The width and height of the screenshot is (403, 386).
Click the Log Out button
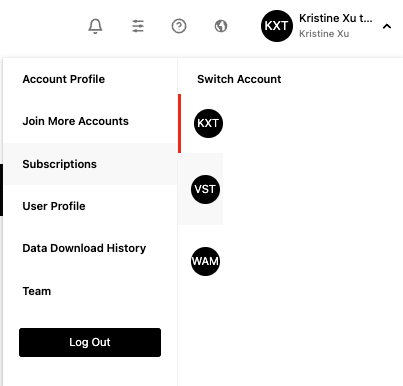(x=90, y=342)
